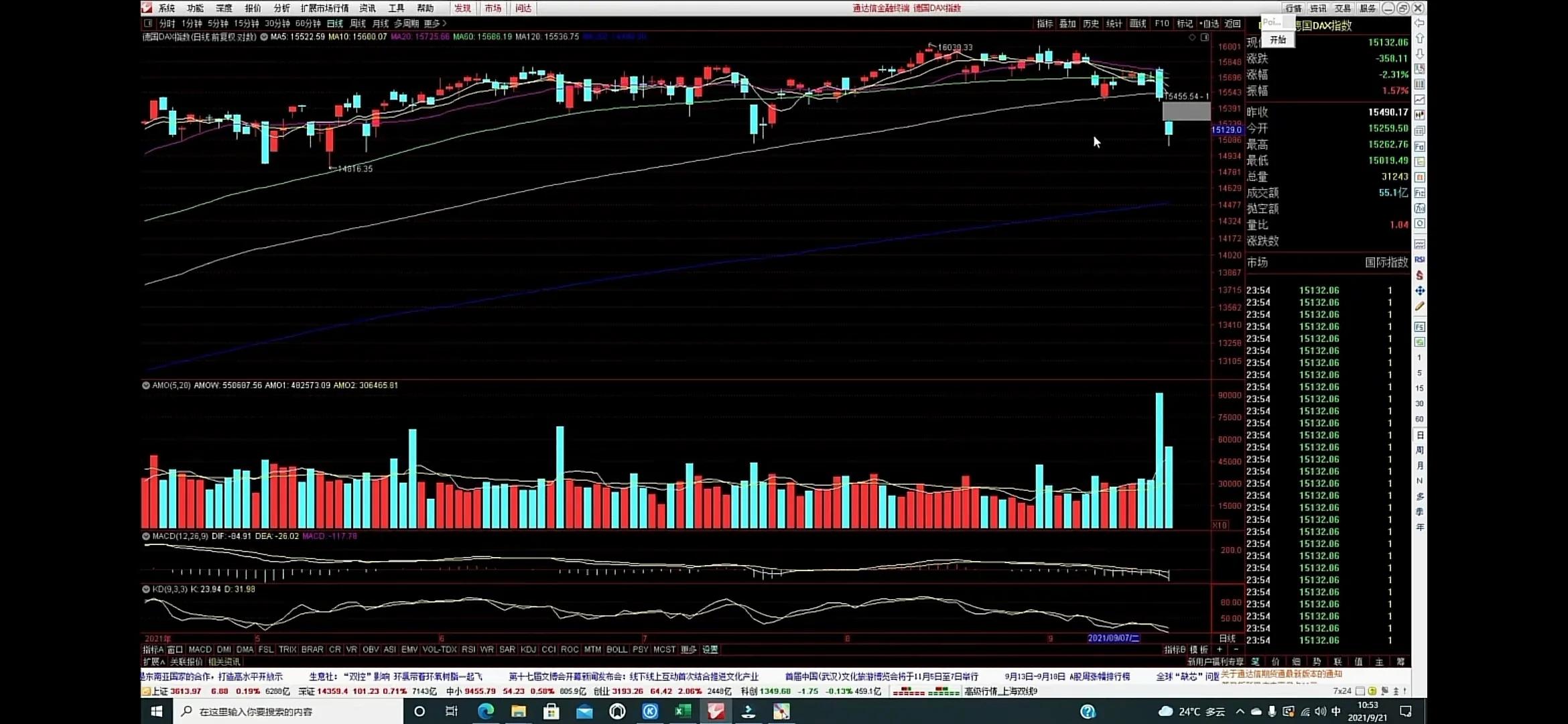Image resolution: width=1568 pixels, height=724 pixels.
Task: Toggle the MACD indicator settings circle
Action: tap(145, 536)
